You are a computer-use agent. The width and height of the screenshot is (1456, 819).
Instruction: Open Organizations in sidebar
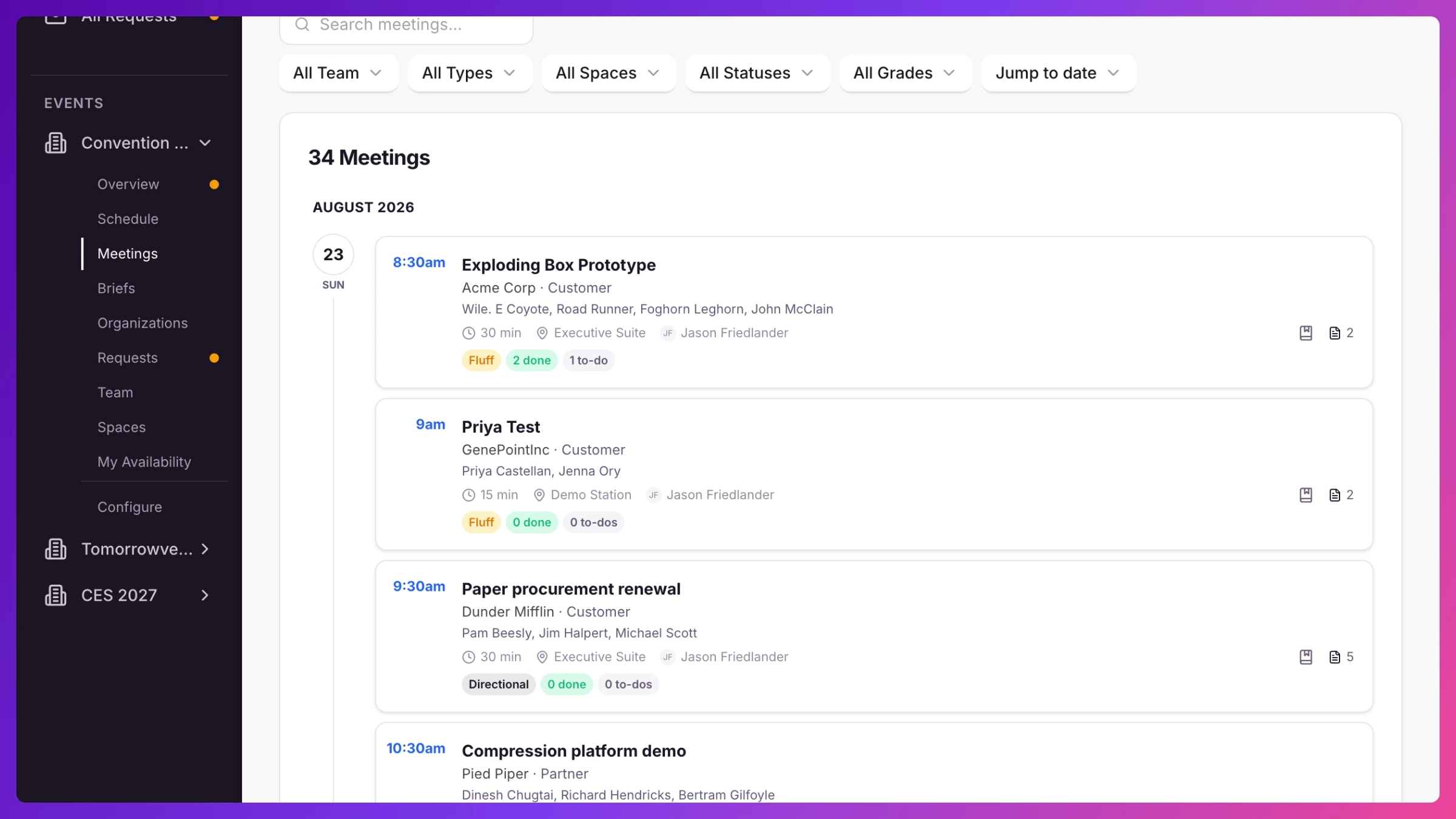pyautogui.click(x=143, y=323)
